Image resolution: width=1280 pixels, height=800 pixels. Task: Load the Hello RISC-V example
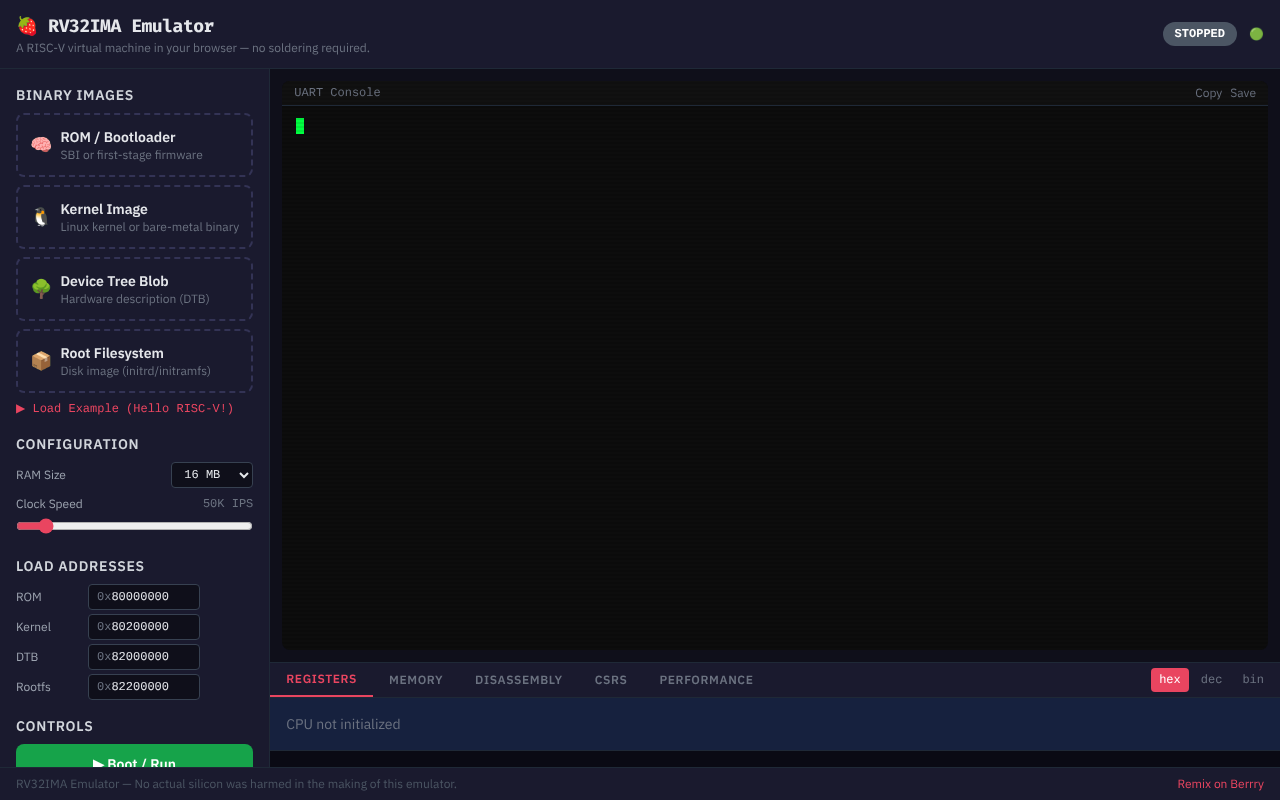(x=125, y=408)
